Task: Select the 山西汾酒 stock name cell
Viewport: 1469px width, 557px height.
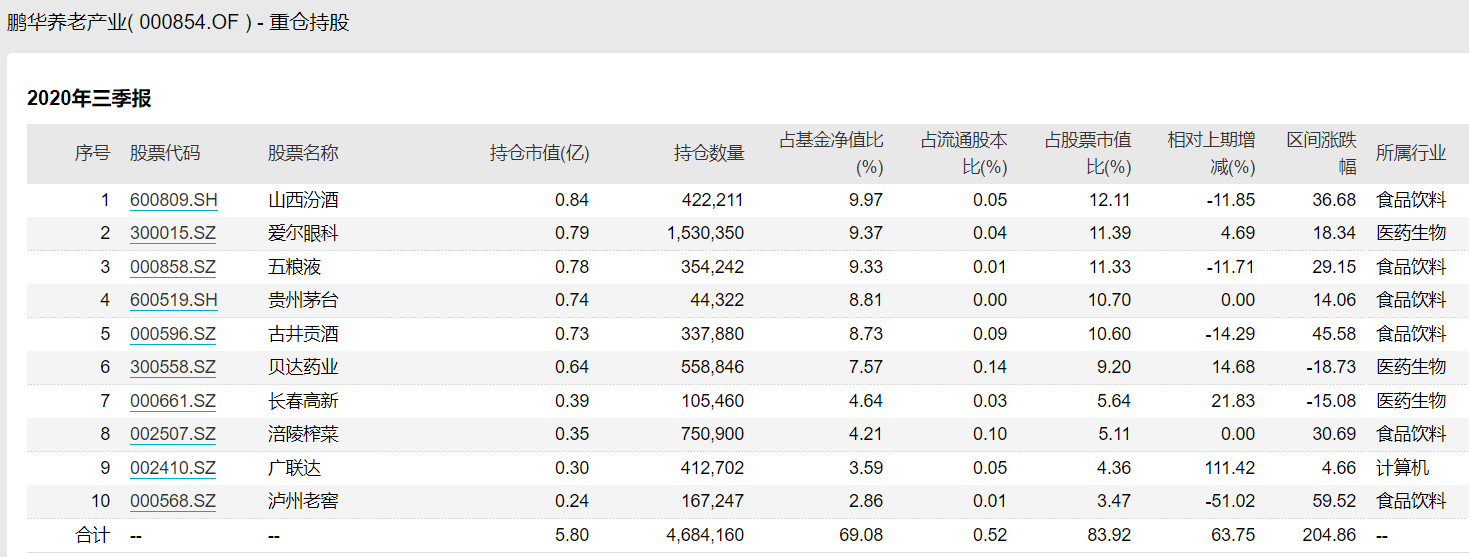Action: click(x=303, y=200)
